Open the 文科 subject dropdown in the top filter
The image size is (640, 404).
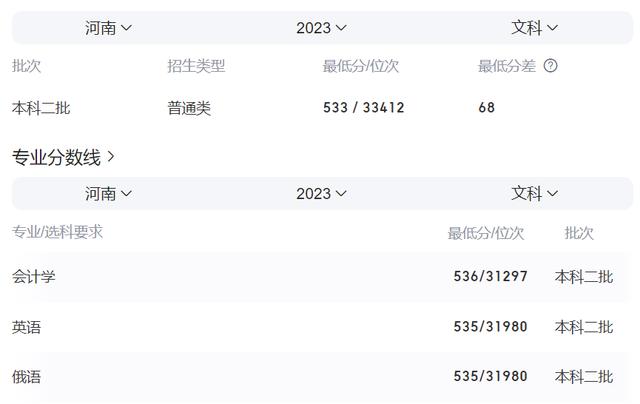(535, 28)
